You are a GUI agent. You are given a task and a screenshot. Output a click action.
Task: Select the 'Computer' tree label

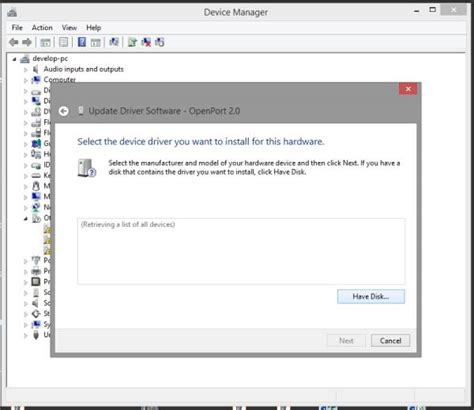[60, 80]
